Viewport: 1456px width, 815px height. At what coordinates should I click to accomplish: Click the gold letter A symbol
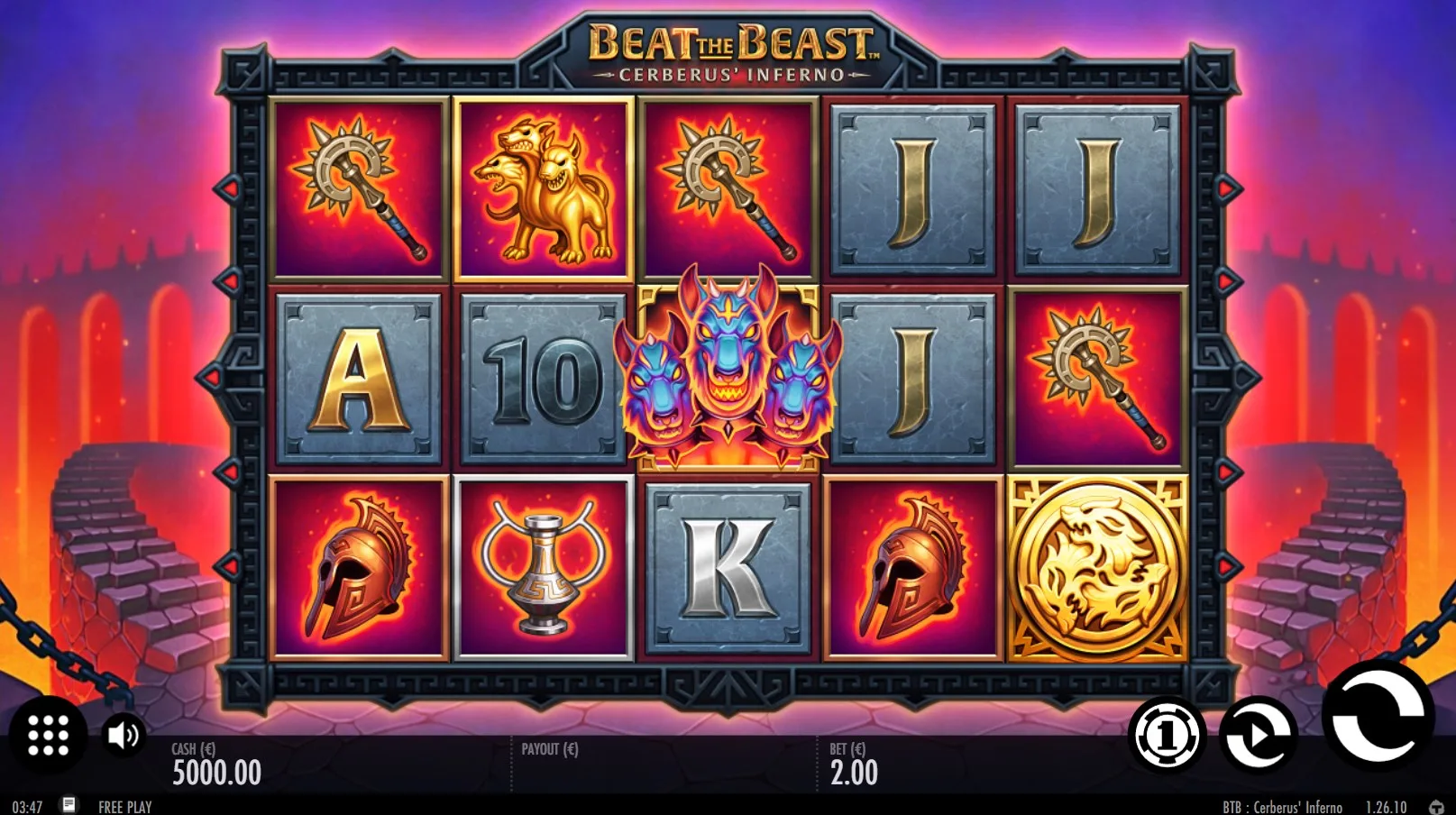point(359,379)
